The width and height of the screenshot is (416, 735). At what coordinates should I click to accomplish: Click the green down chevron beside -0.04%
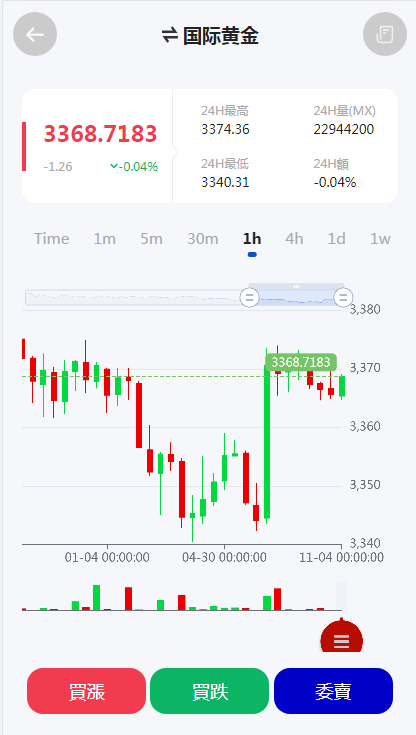click(113, 166)
